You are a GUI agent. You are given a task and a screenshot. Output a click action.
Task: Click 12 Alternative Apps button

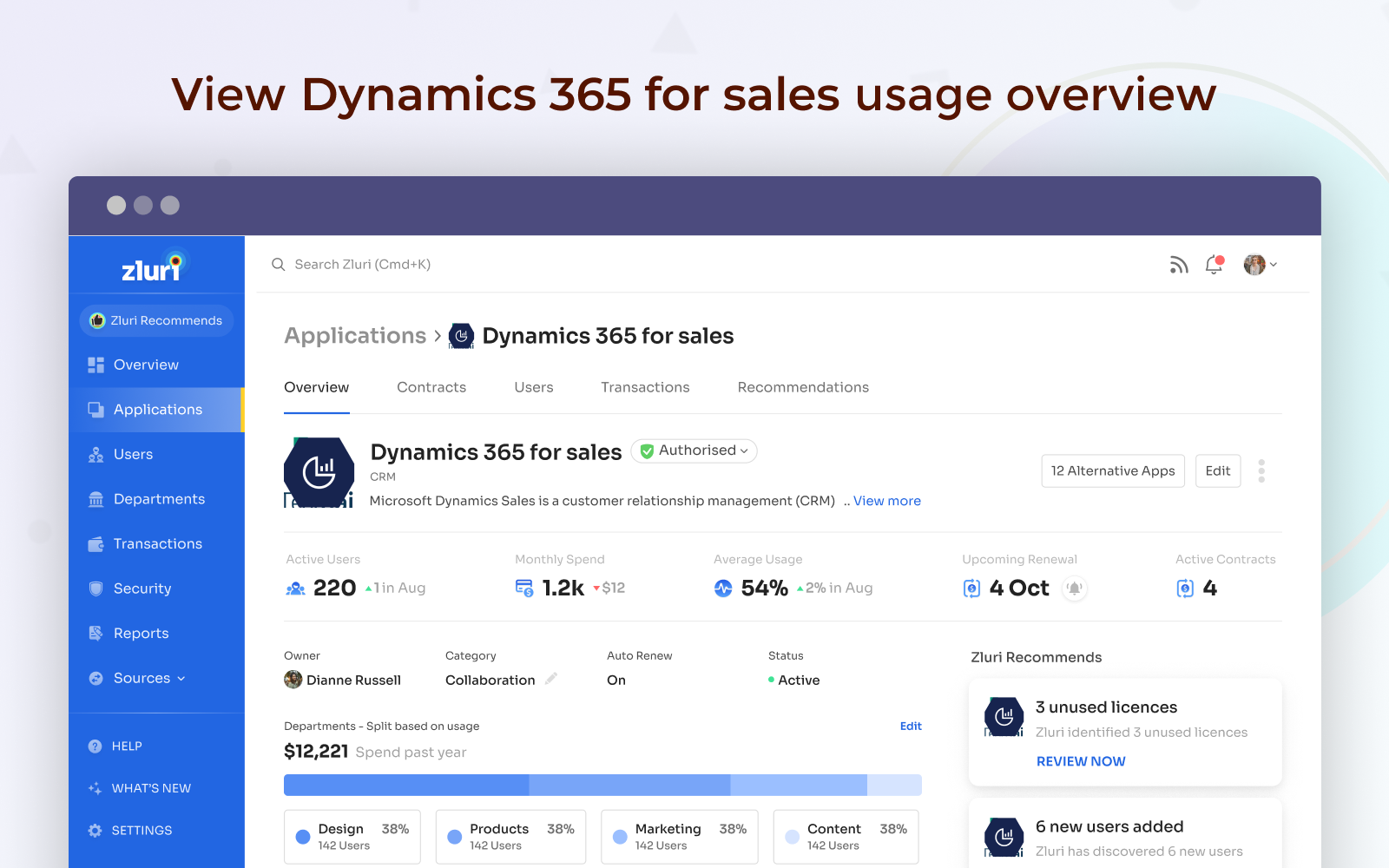[x=1113, y=470]
